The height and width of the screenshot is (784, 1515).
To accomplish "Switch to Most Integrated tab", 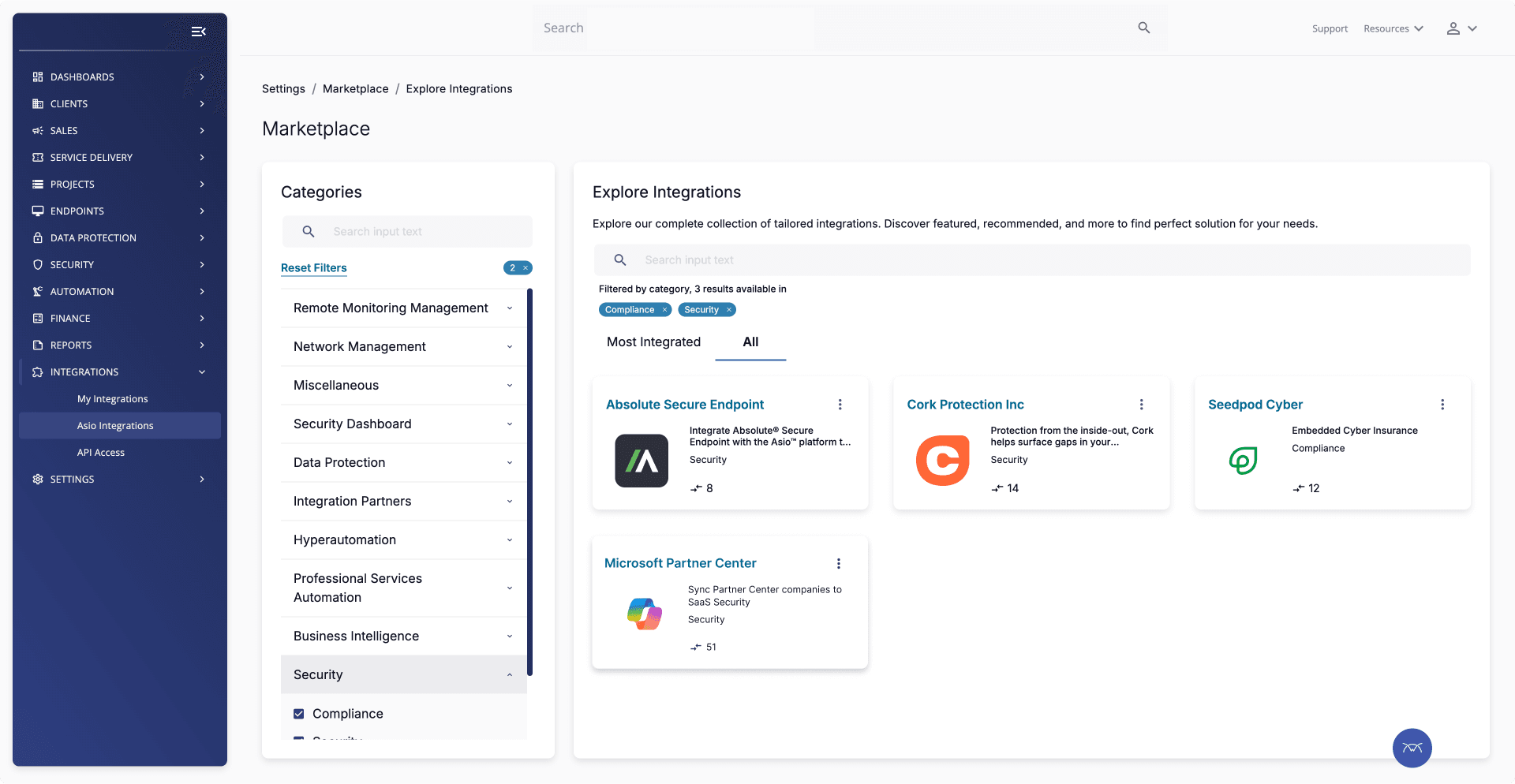I will point(653,342).
